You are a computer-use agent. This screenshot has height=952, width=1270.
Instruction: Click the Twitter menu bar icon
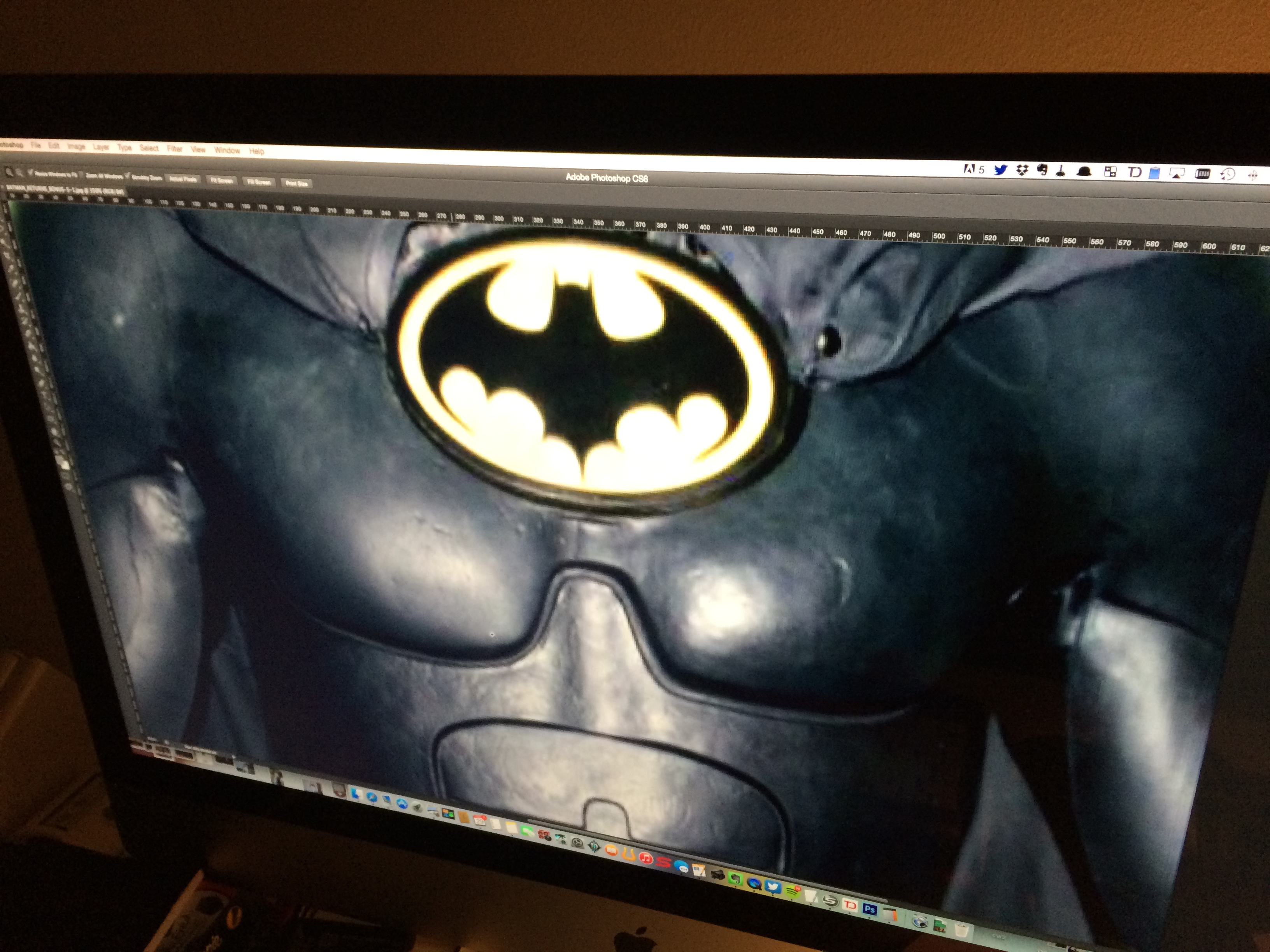point(1001,170)
